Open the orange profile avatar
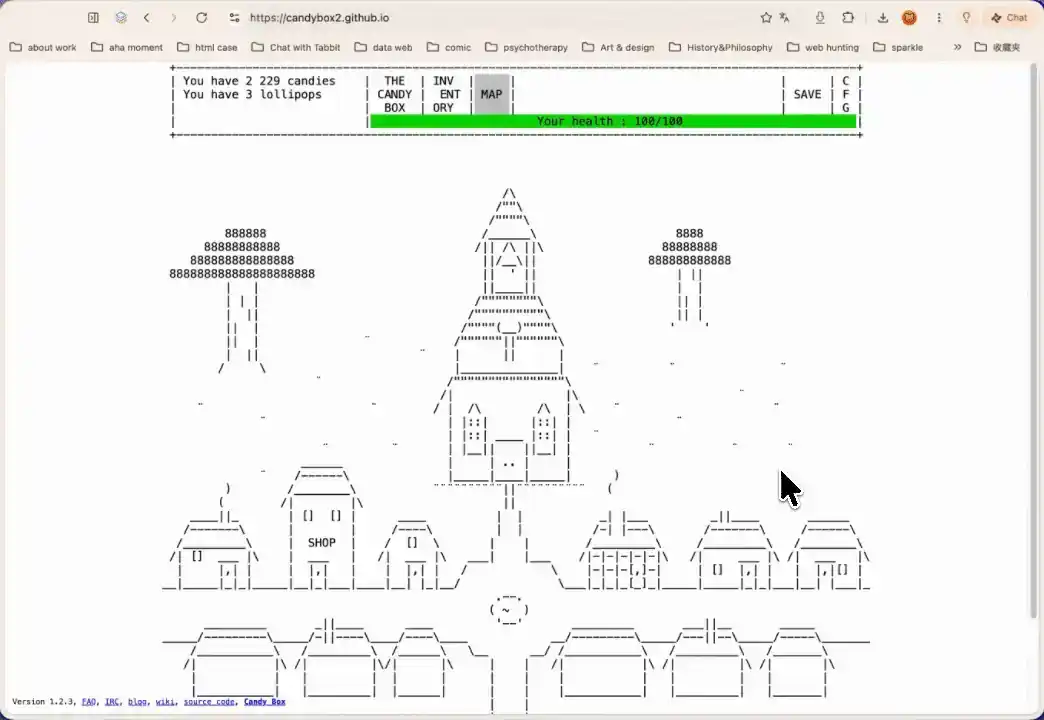 coord(909,18)
